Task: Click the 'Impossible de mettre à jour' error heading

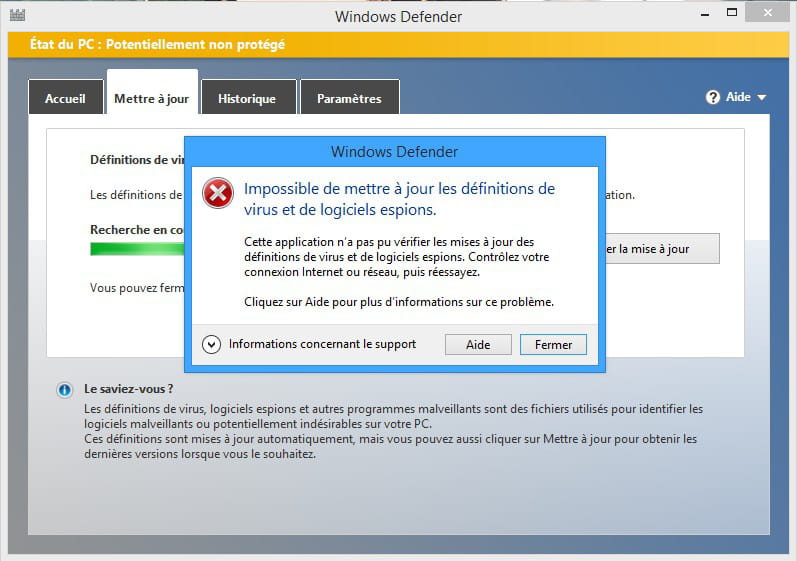Action: (399, 199)
